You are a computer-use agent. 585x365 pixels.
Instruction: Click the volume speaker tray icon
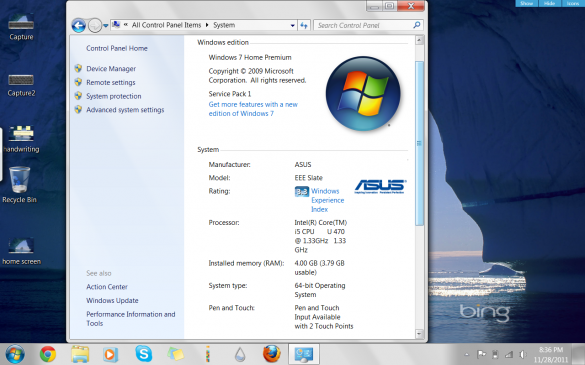click(523, 354)
